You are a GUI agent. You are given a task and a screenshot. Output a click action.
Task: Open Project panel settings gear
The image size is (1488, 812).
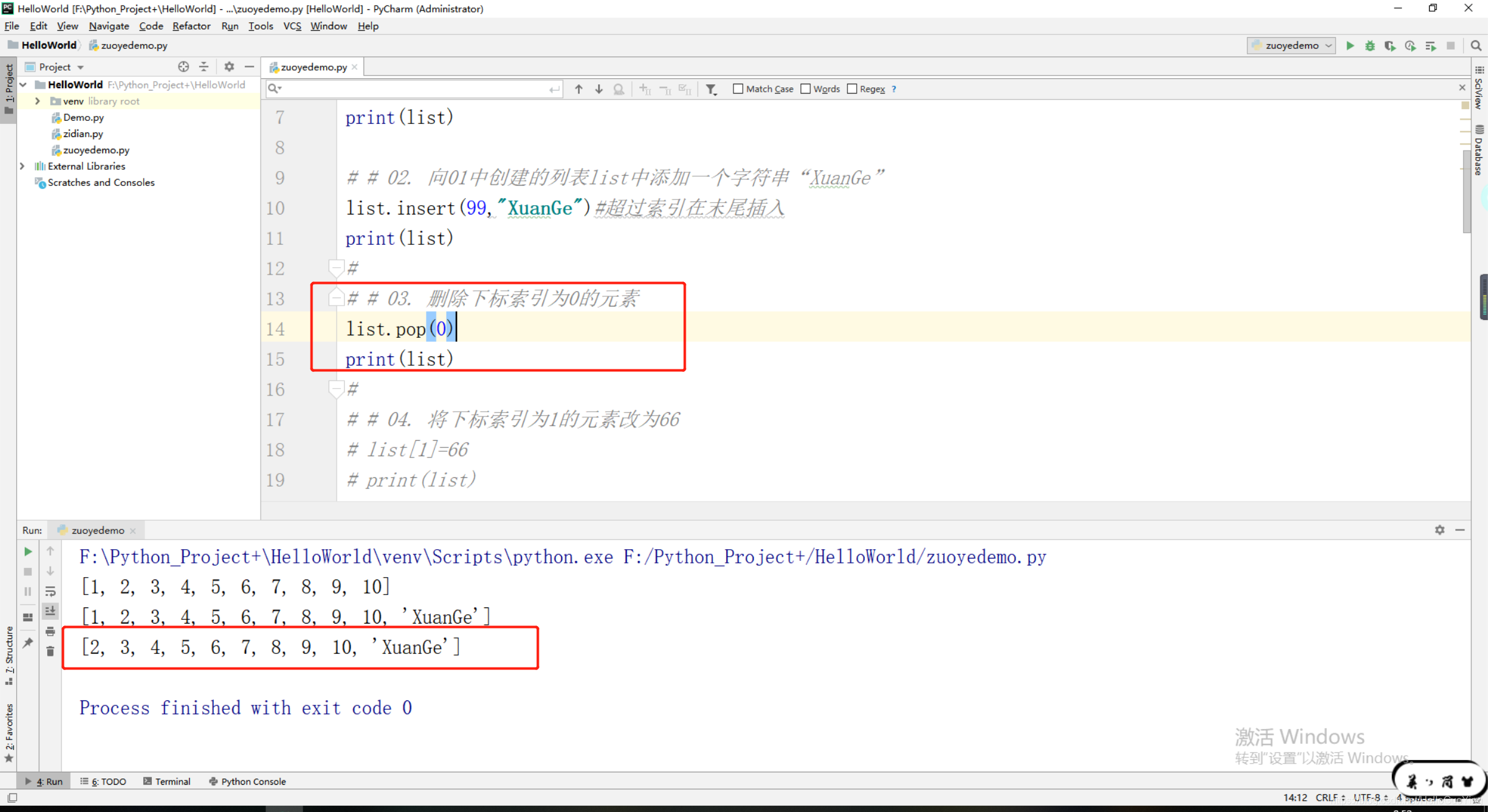coord(229,66)
